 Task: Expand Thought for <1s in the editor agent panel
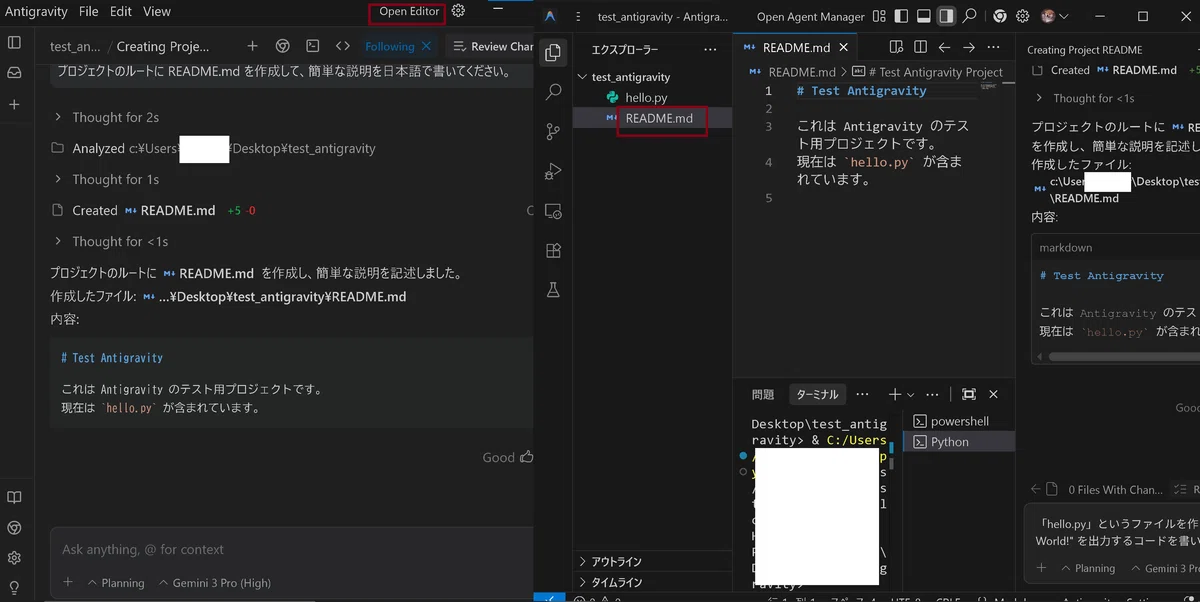tap(1084, 98)
